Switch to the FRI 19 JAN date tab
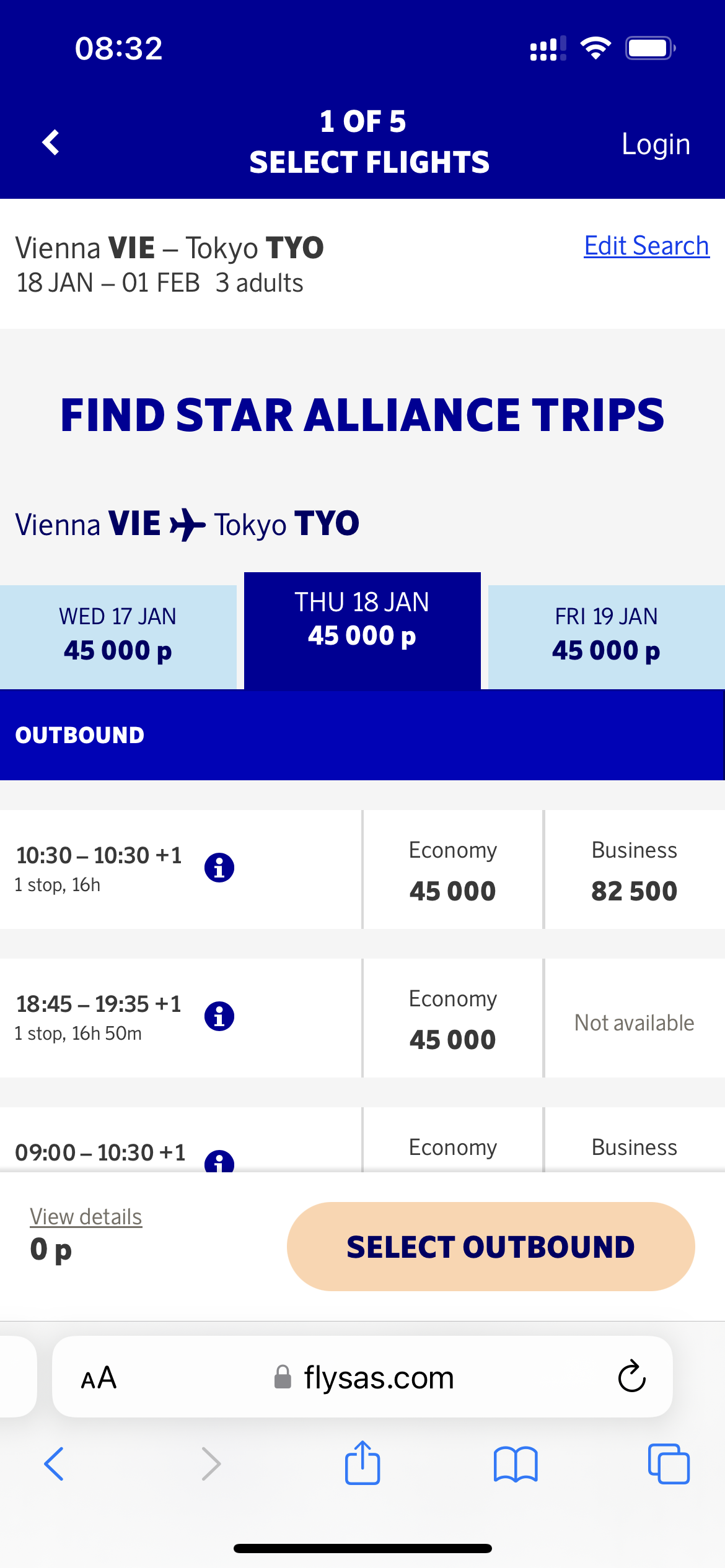This screenshot has width=725, height=1568. click(606, 636)
